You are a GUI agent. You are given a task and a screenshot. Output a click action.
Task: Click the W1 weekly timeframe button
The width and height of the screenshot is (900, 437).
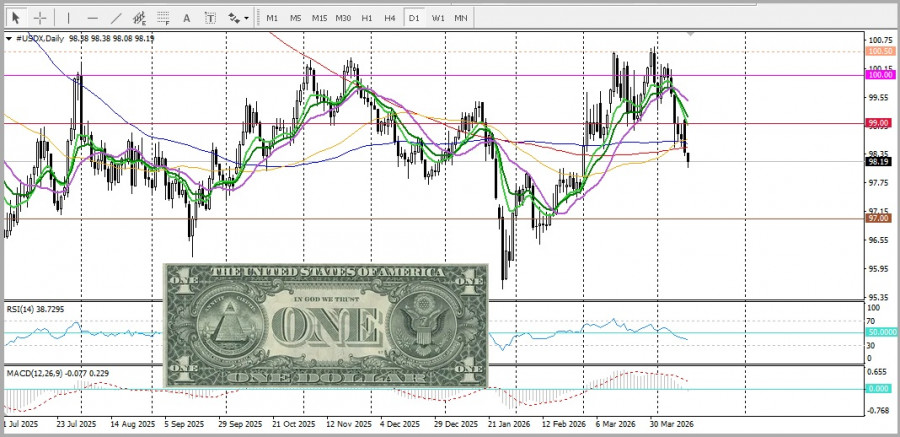tap(438, 18)
